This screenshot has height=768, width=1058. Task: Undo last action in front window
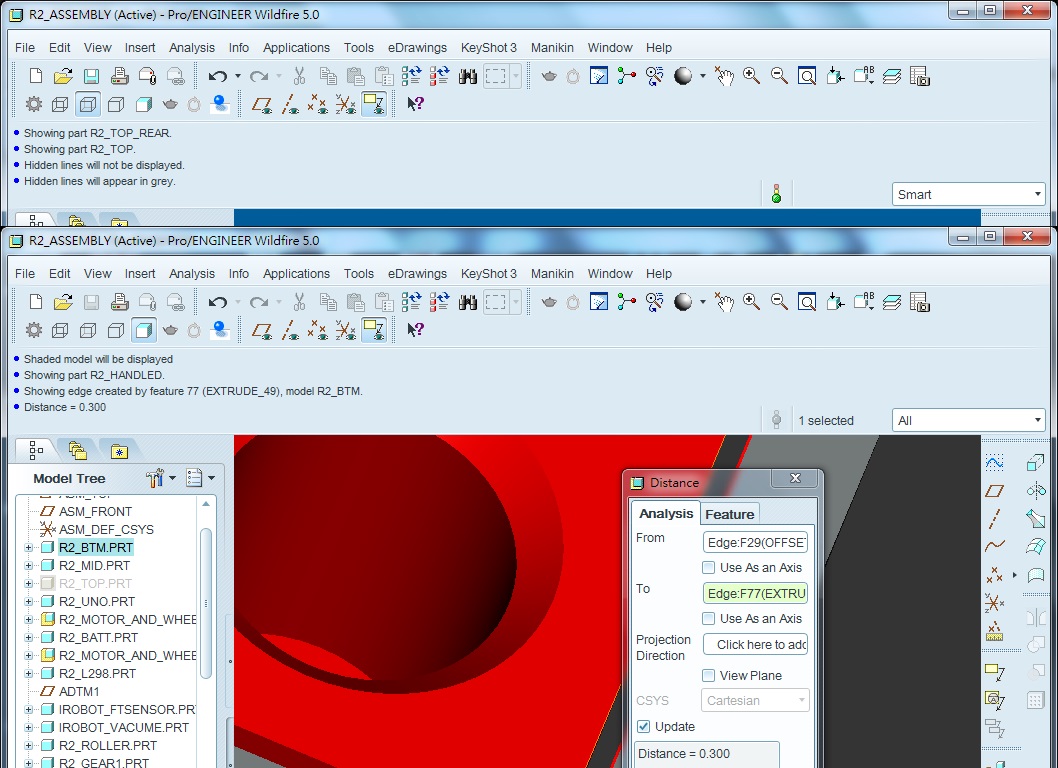217,302
